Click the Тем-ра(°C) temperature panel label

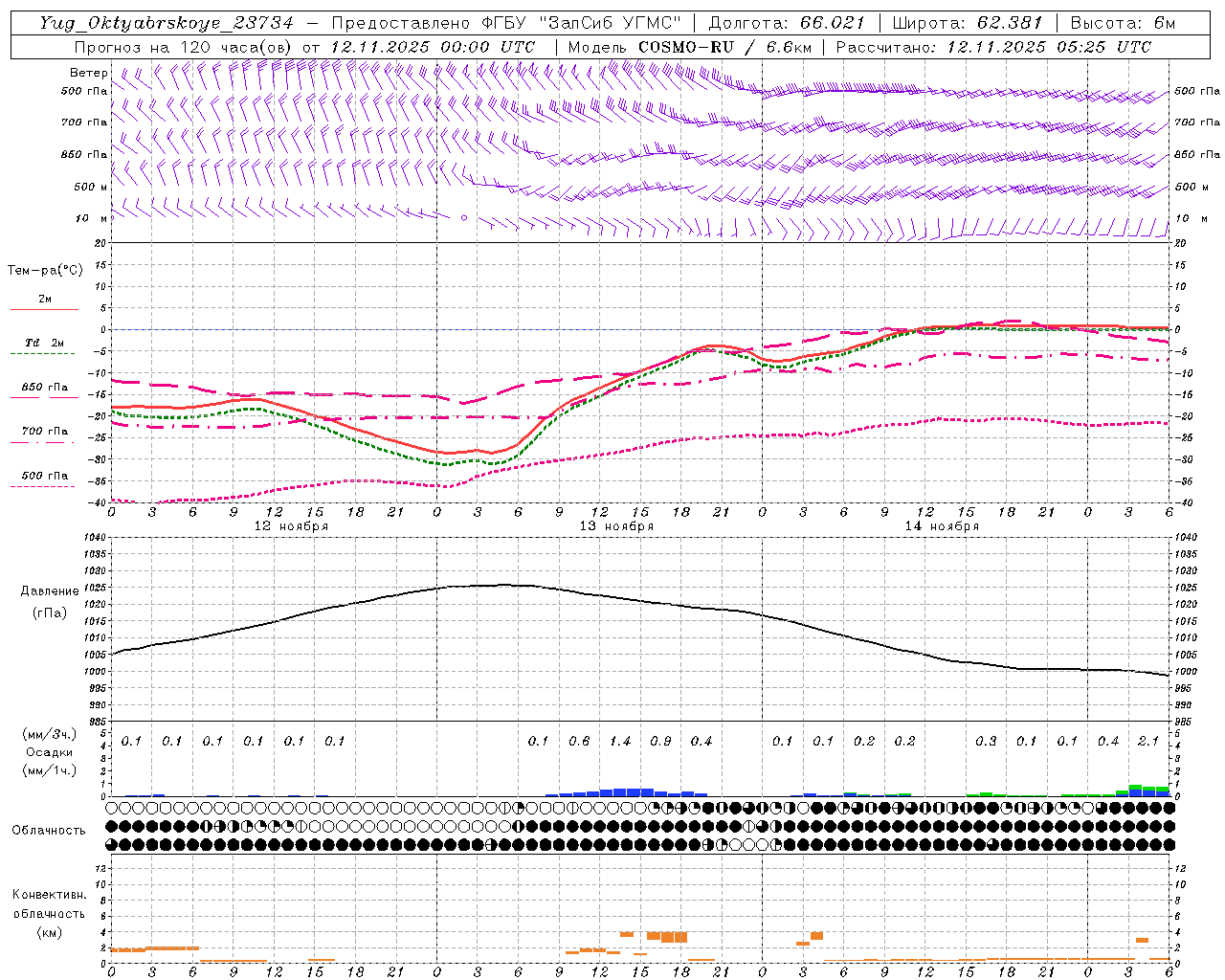tap(45, 271)
